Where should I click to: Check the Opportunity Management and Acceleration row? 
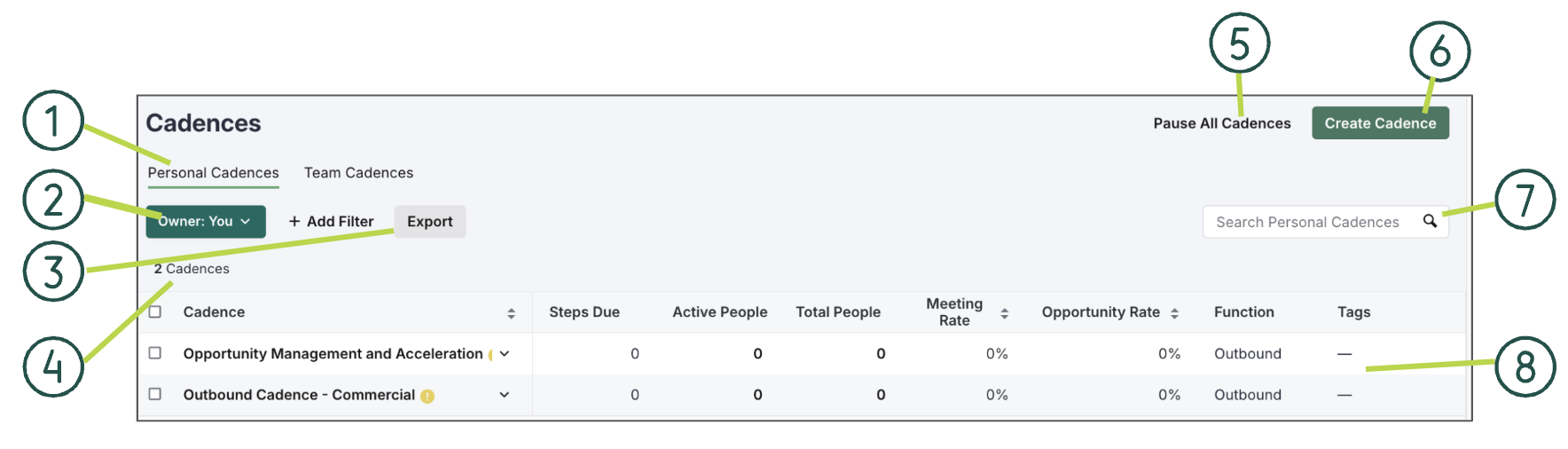click(x=155, y=353)
